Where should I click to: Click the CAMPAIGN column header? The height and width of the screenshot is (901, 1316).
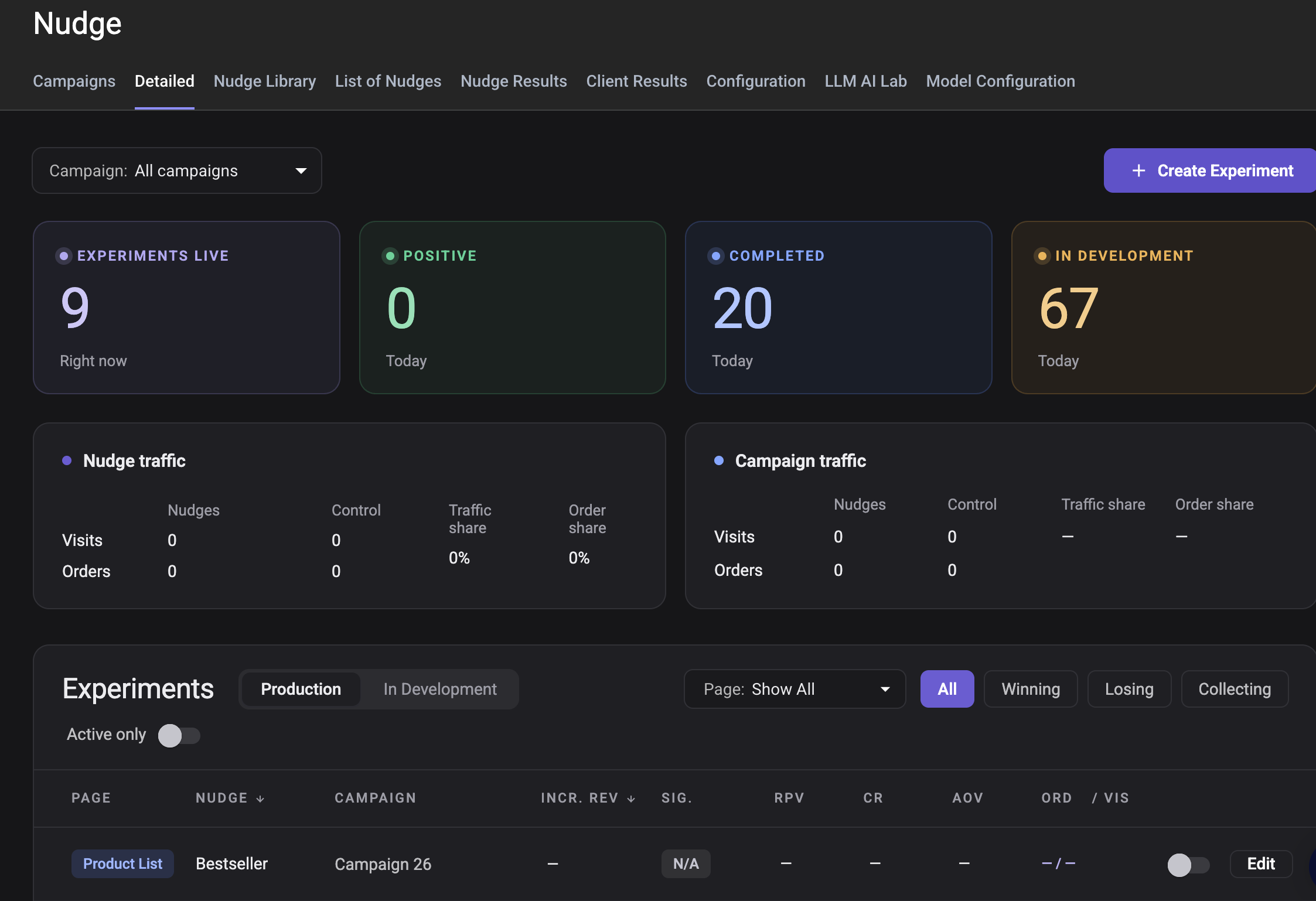[376, 798]
